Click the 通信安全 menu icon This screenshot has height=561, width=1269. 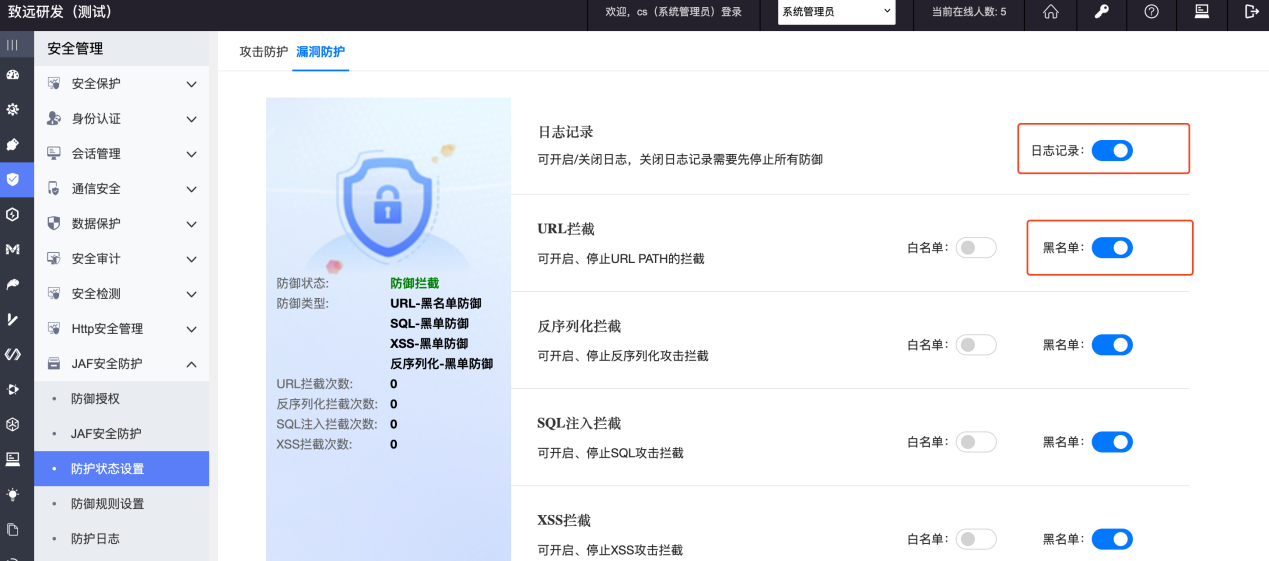[54, 189]
